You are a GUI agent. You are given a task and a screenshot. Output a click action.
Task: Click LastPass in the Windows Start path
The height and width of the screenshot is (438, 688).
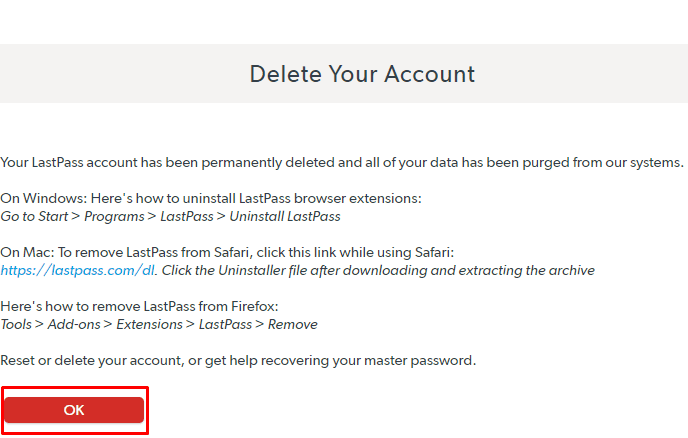click(186, 216)
